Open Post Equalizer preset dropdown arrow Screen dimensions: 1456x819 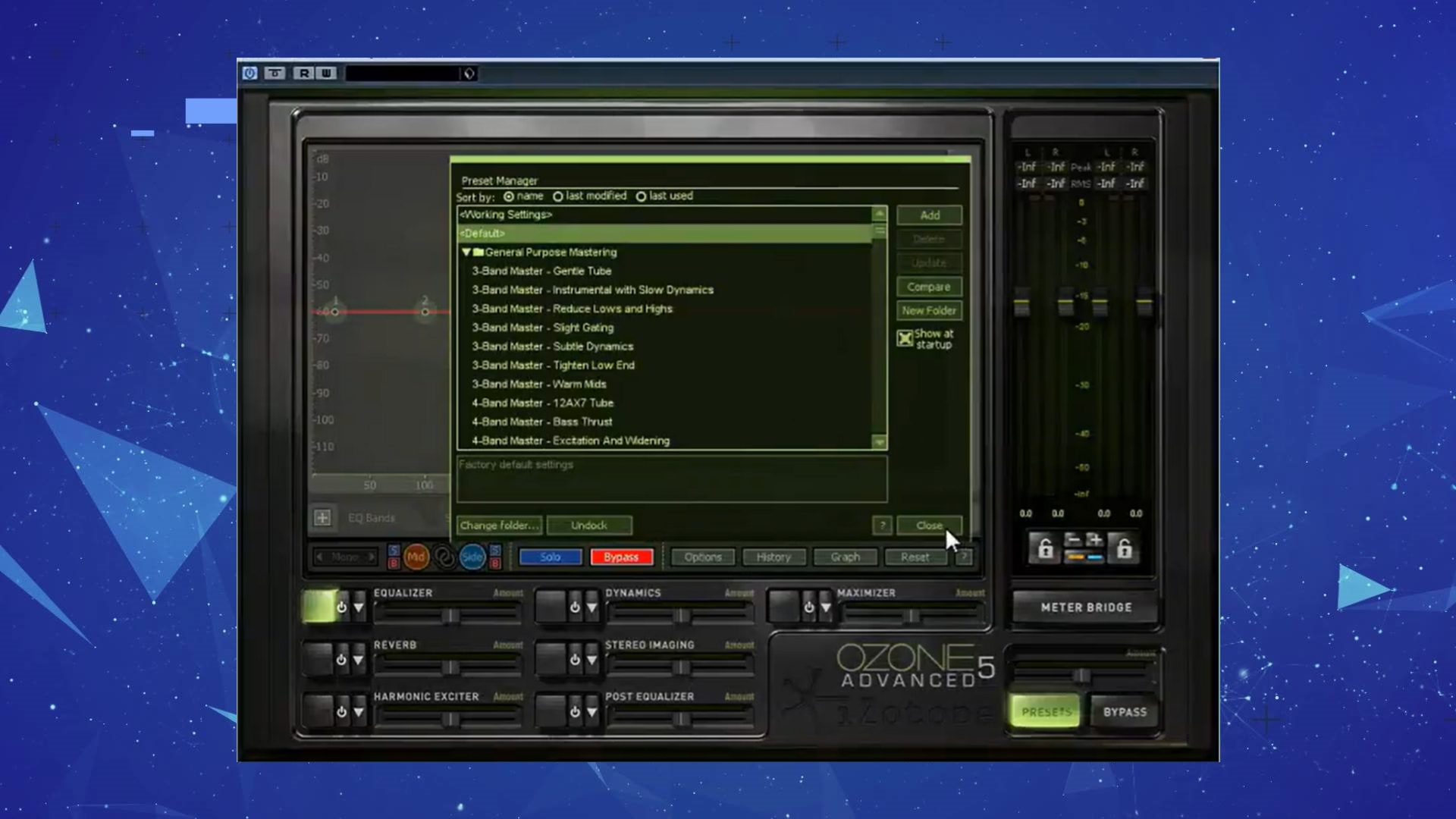point(592,712)
